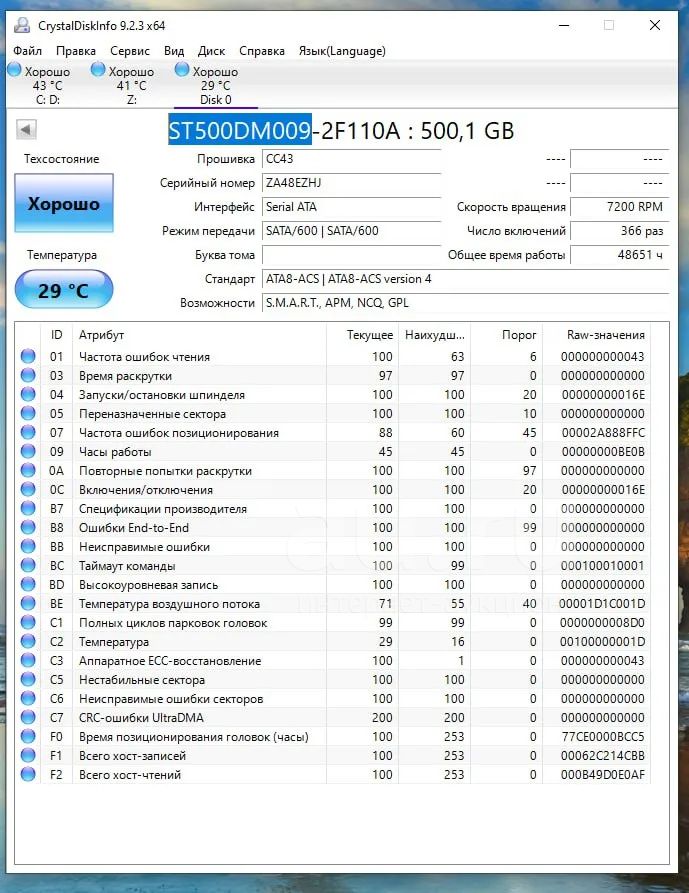Select the Переназначенные сектора attribute text
The image size is (689, 893).
[152, 414]
